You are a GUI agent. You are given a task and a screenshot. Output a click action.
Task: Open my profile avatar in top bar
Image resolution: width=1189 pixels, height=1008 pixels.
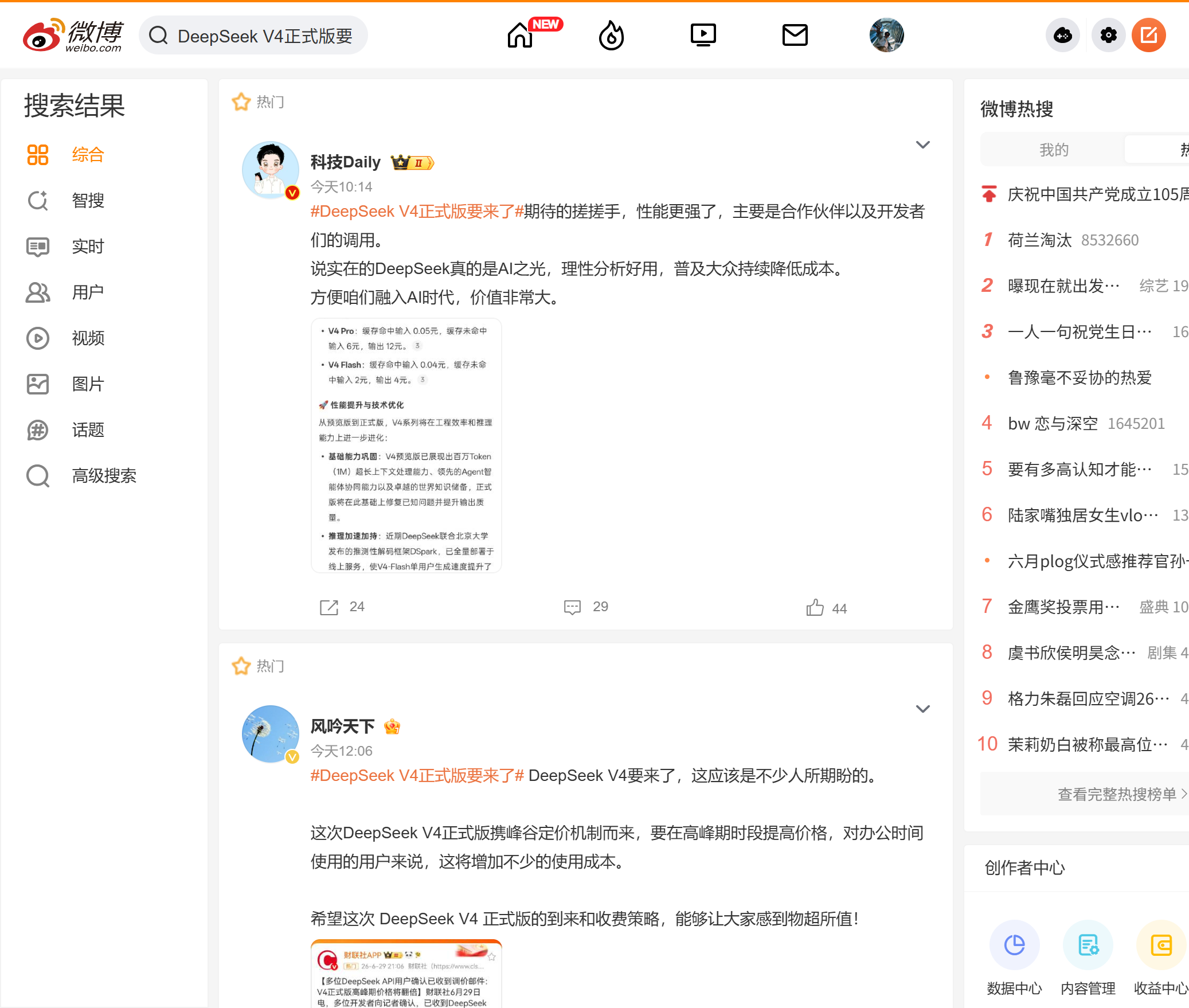tap(886, 36)
